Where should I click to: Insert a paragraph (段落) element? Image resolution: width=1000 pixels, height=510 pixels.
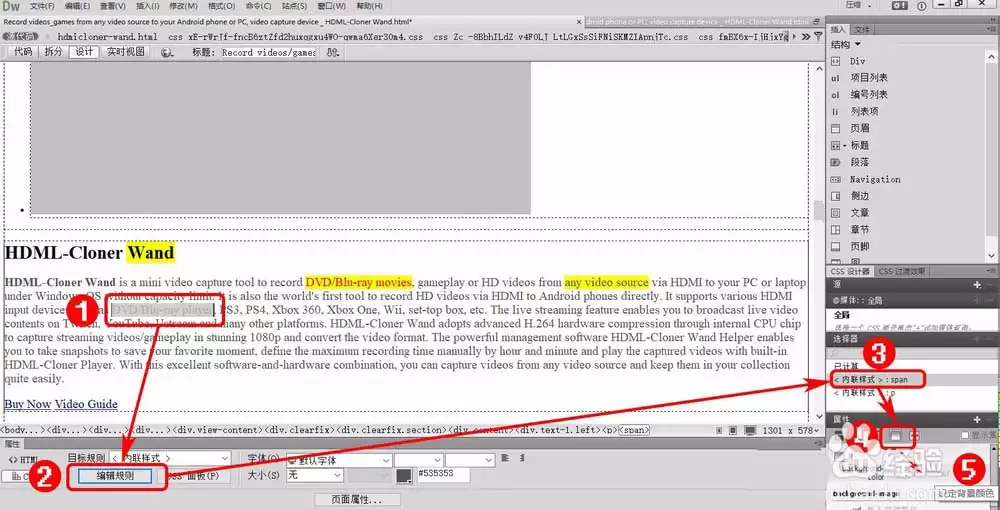click(859, 162)
